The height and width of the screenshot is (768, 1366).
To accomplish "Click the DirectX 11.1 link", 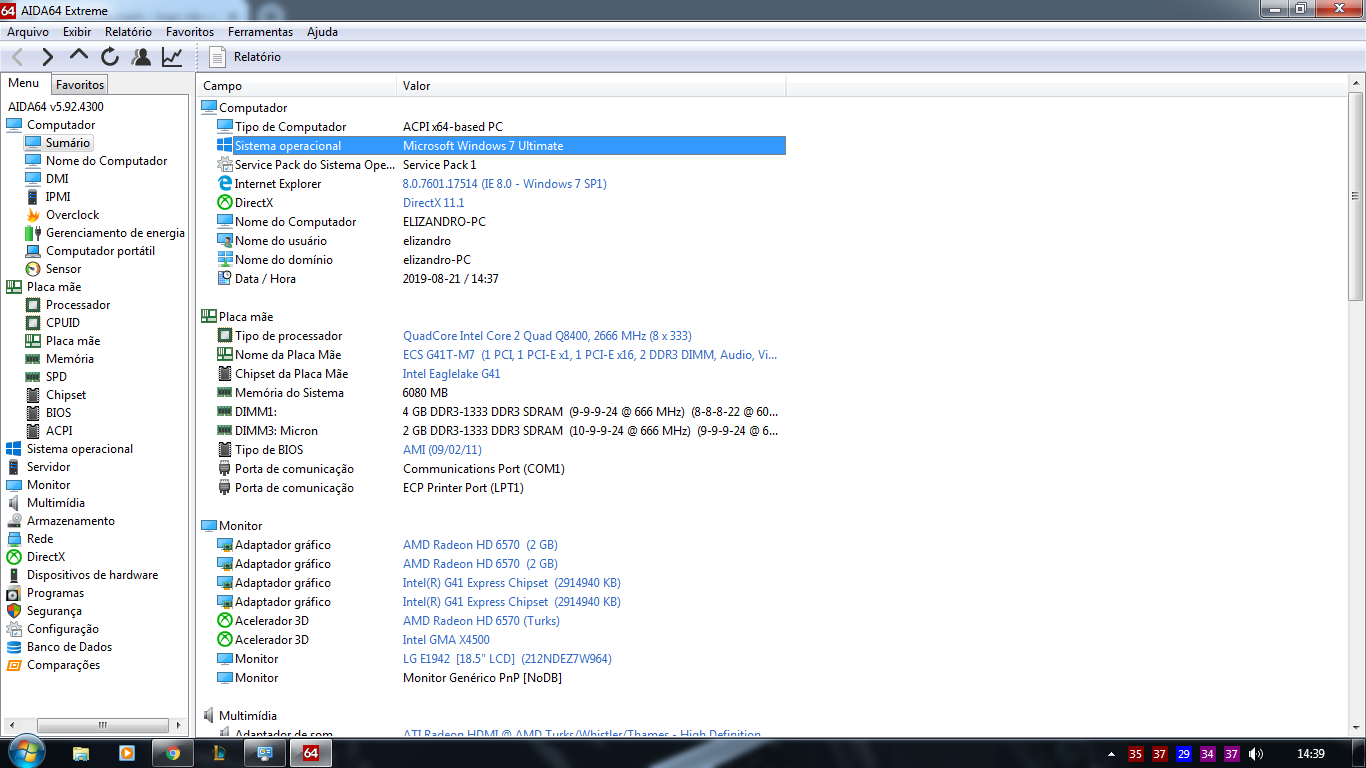I will pos(434,203).
